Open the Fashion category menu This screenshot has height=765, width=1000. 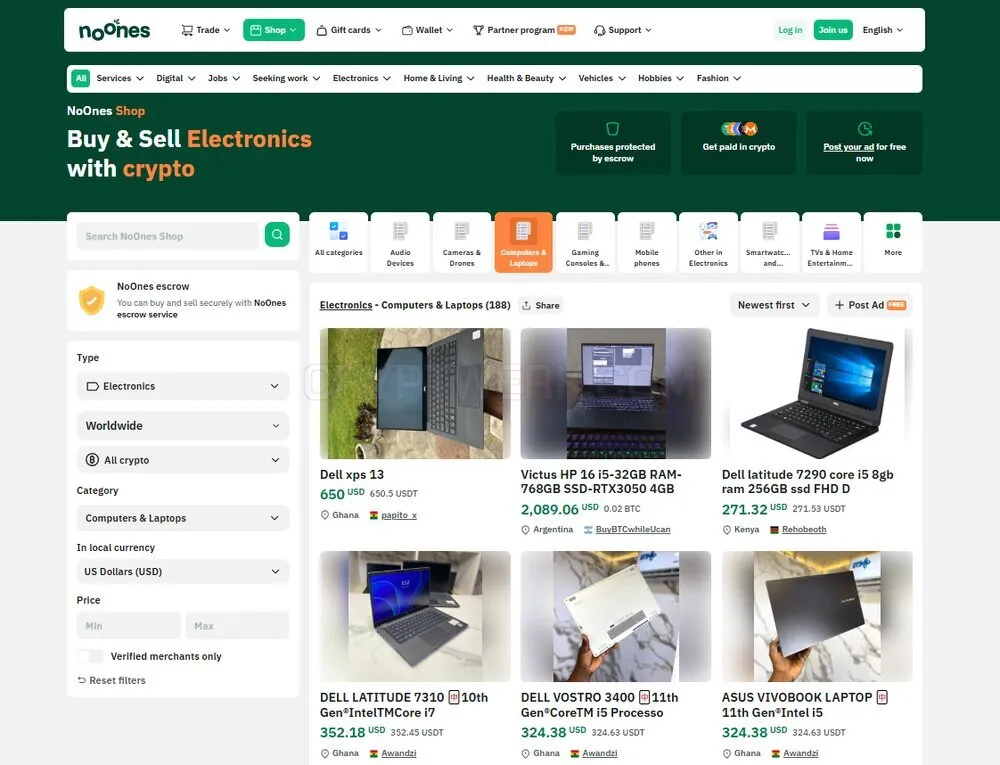tap(719, 78)
